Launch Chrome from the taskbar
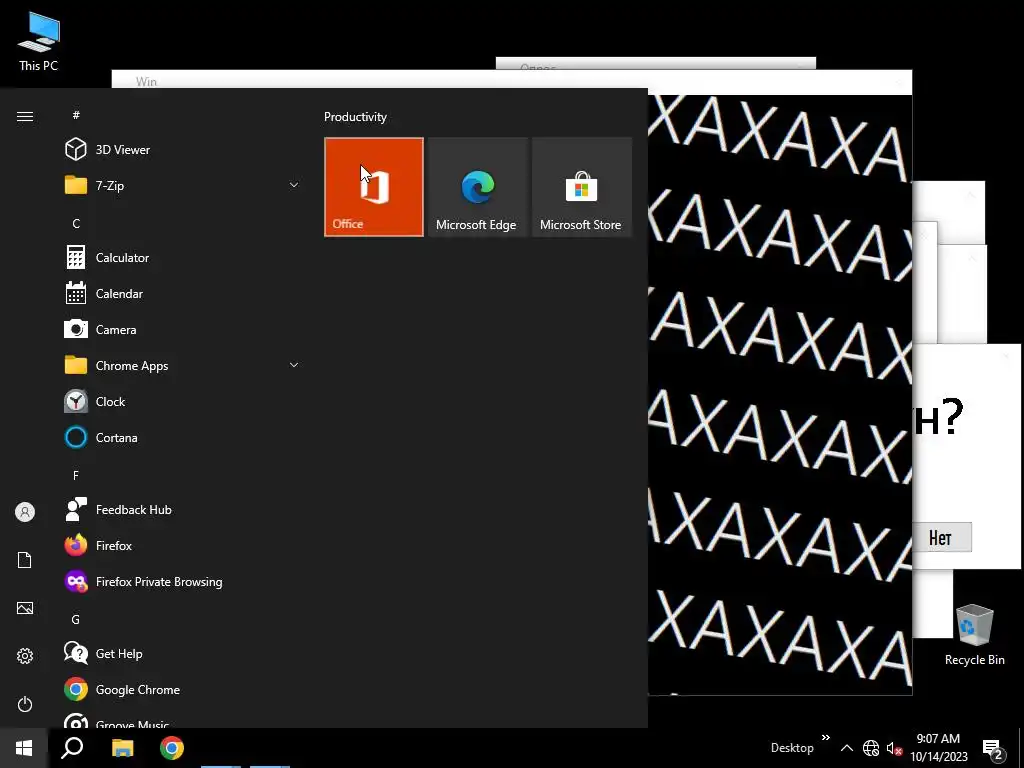This screenshot has height=768, width=1024. tap(172, 748)
